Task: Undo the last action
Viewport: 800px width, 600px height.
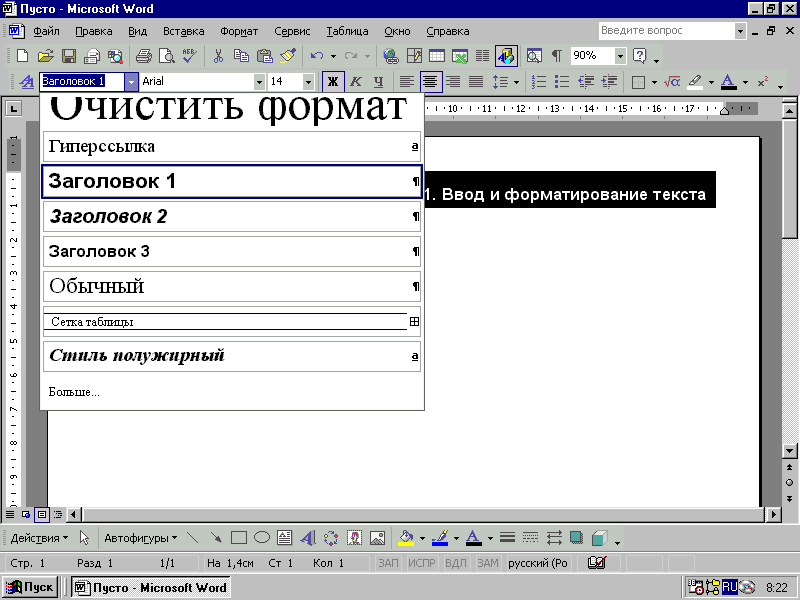Action: tap(317, 56)
